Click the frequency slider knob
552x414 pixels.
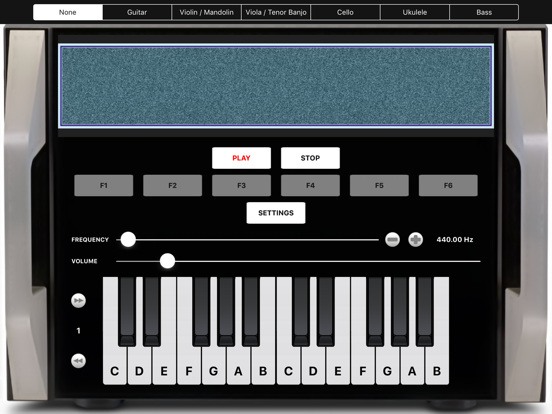[128, 240]
